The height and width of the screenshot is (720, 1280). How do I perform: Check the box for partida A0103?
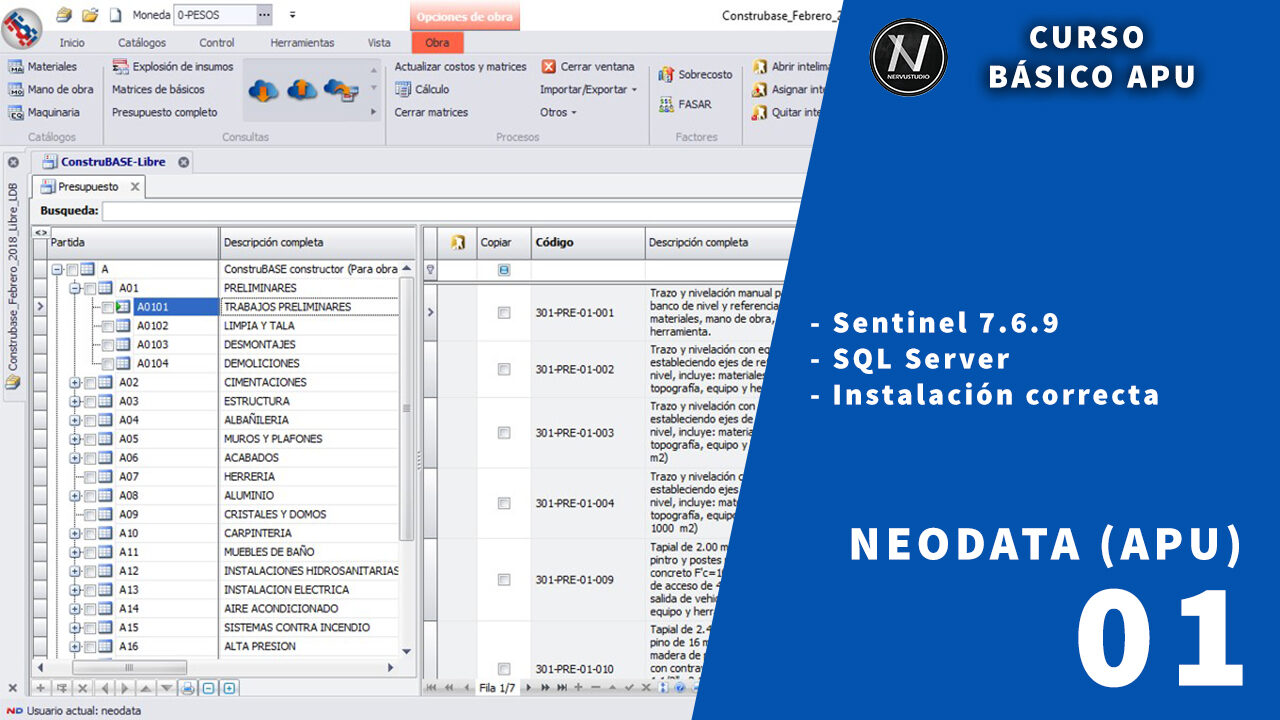coord(108,345)
